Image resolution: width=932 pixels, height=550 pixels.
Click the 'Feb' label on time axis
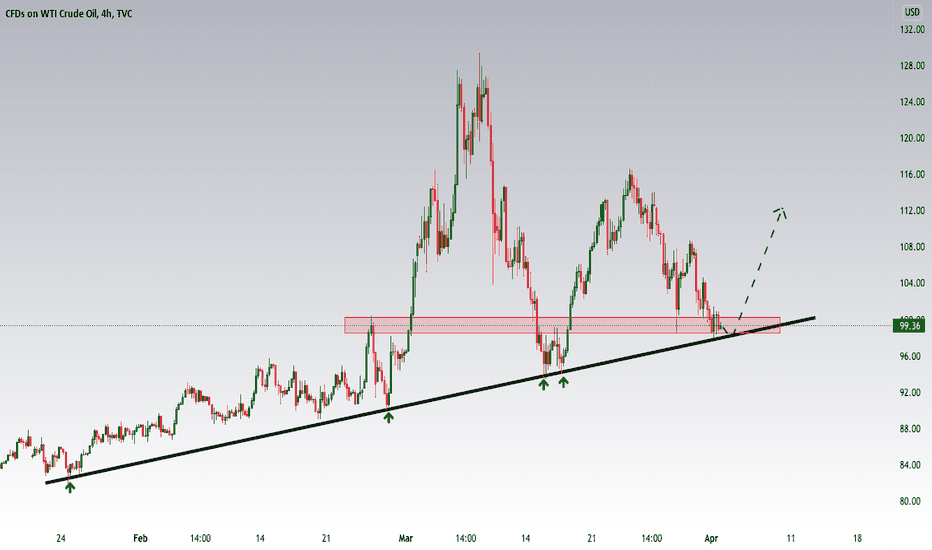point(140,538)
